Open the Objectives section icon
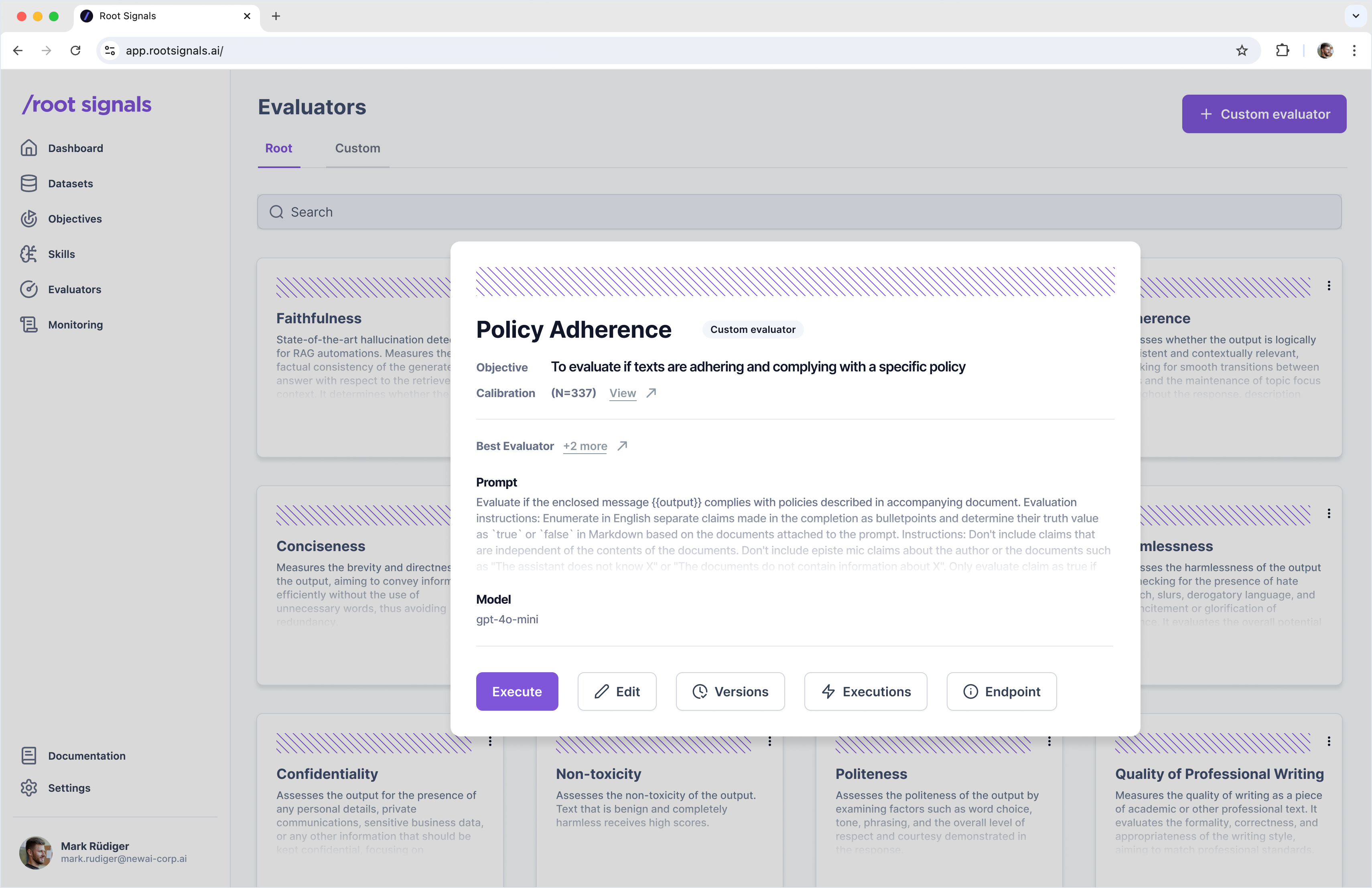This screenshot has height=888, width=1372. pos(29,219)
